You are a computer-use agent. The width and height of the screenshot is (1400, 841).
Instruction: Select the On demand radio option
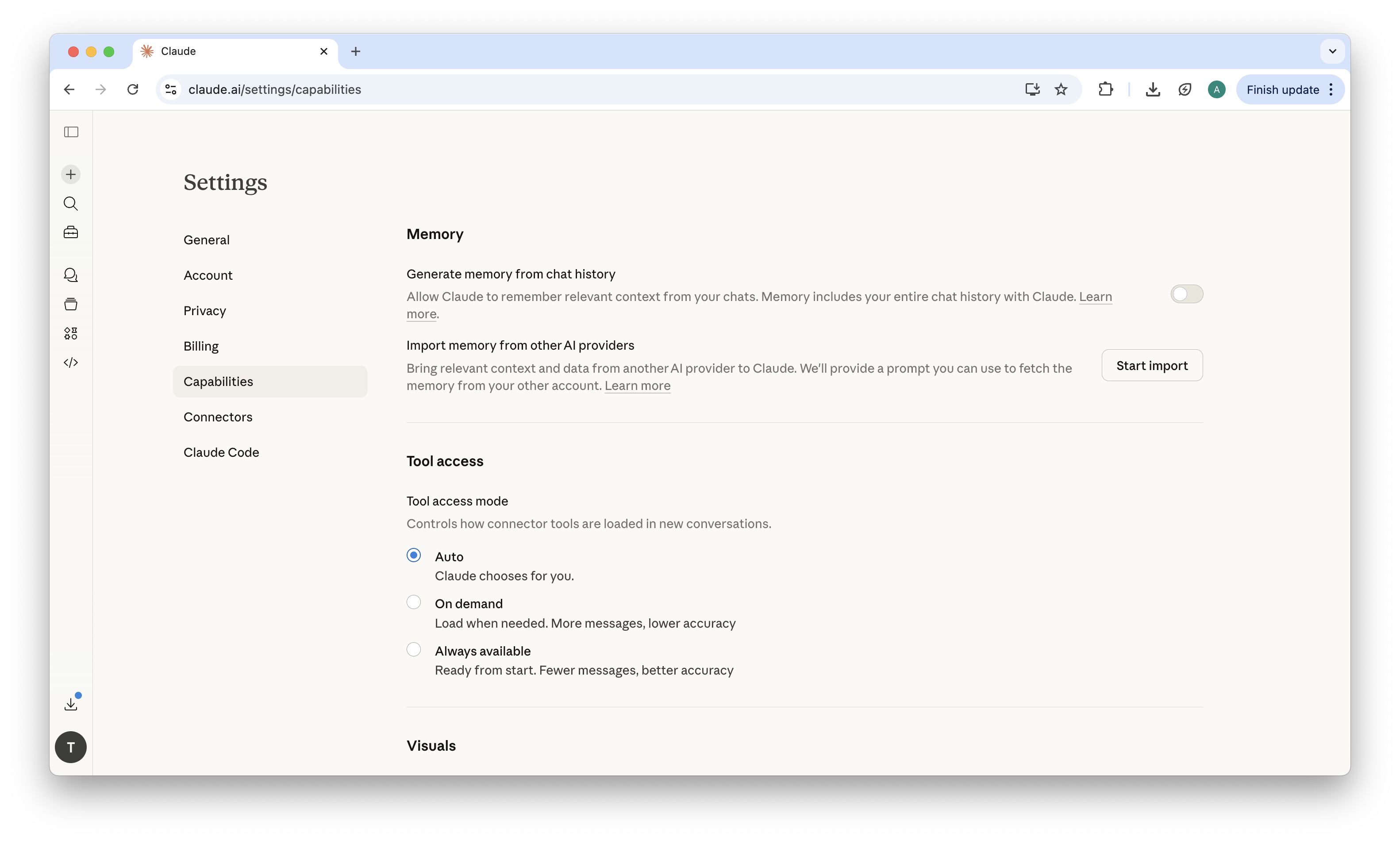point(414,602)
